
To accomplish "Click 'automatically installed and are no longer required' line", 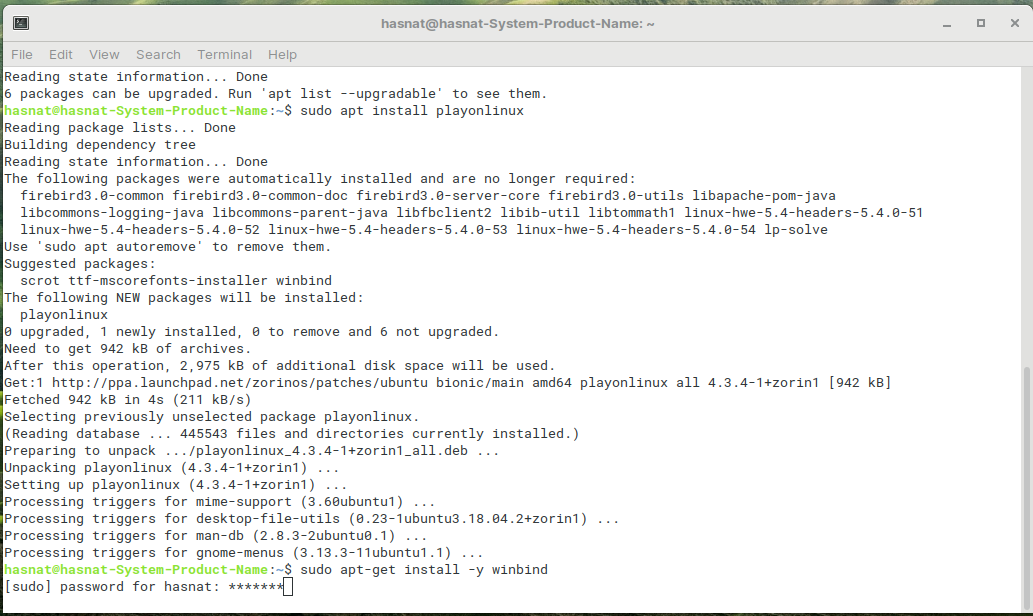I will [320, 179].
